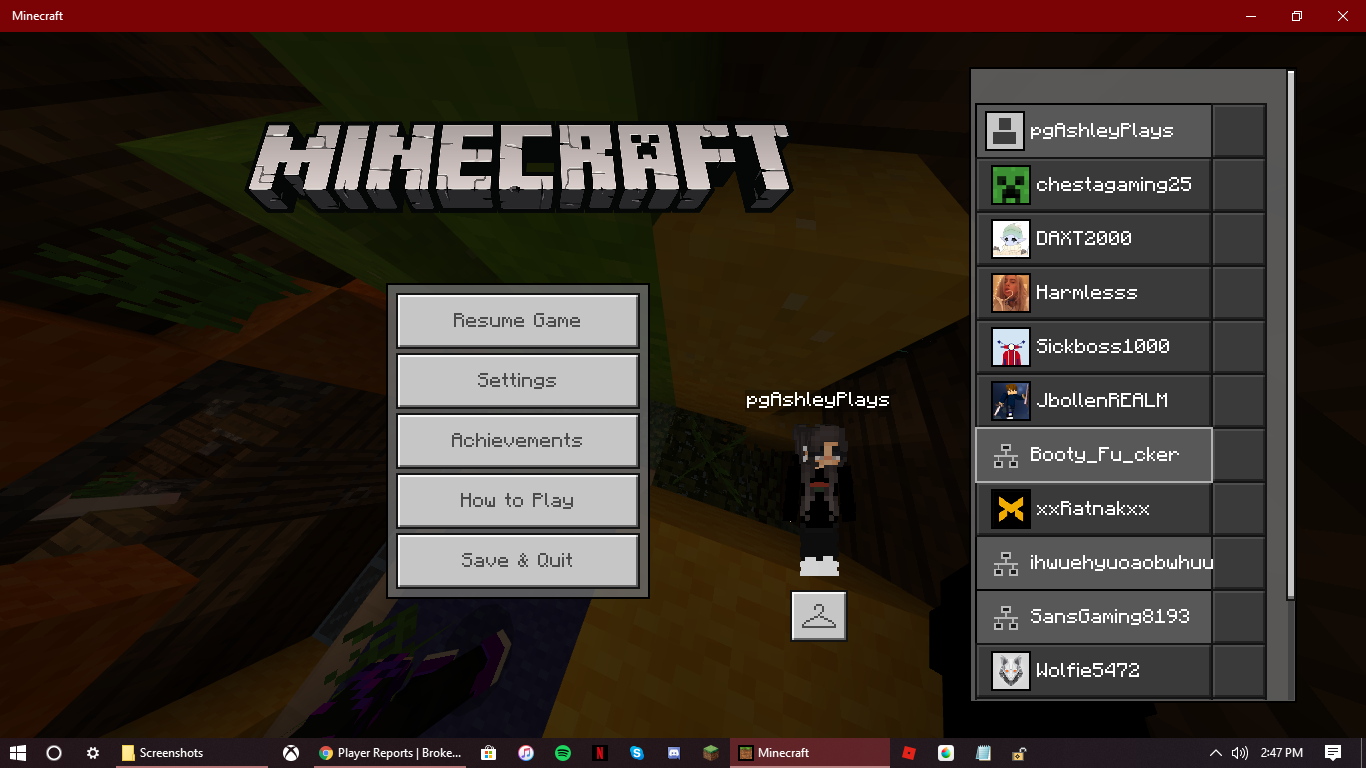
Task: Click JbollenREALM's avatar image
Action: [x=1011, y=401]
